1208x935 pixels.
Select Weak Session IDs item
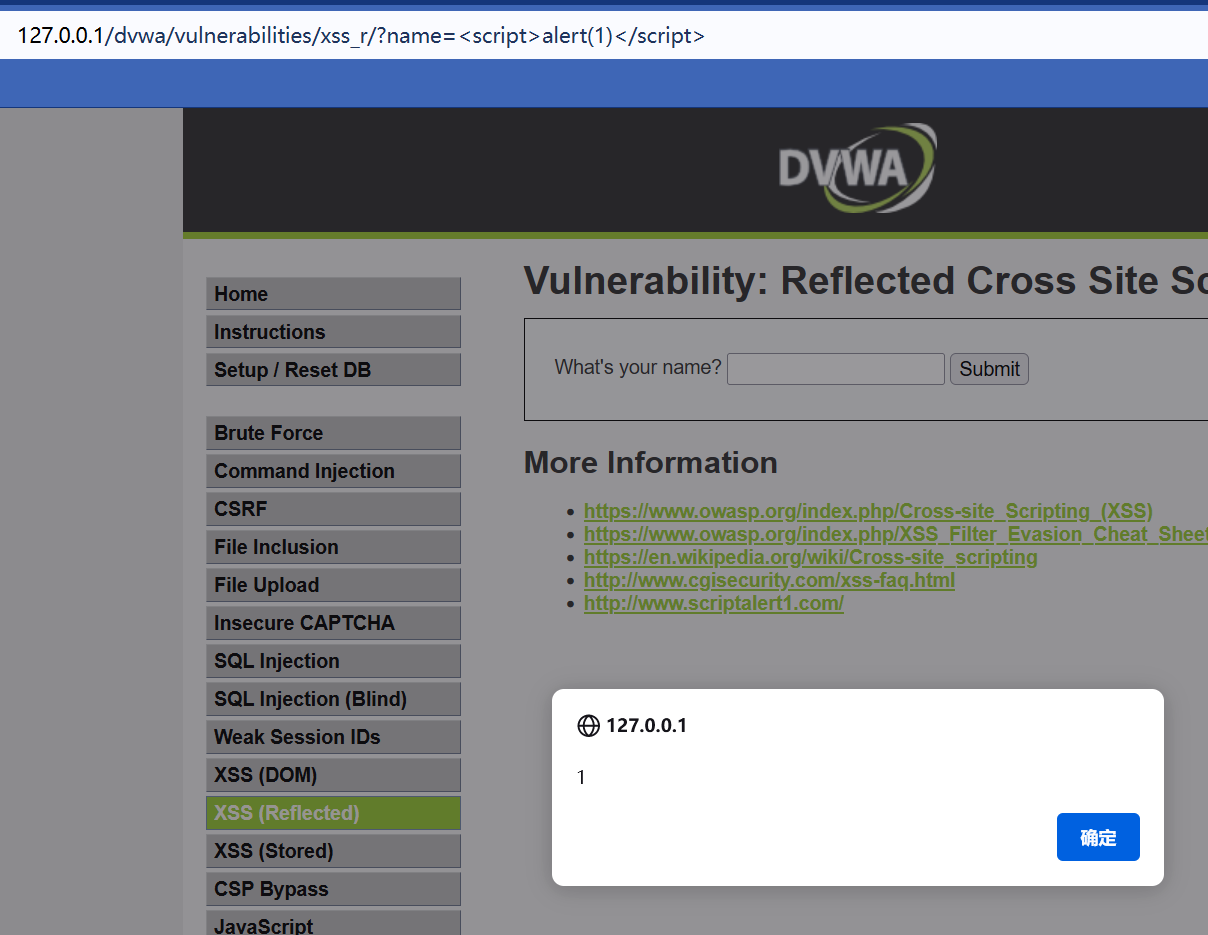point(333,737)
